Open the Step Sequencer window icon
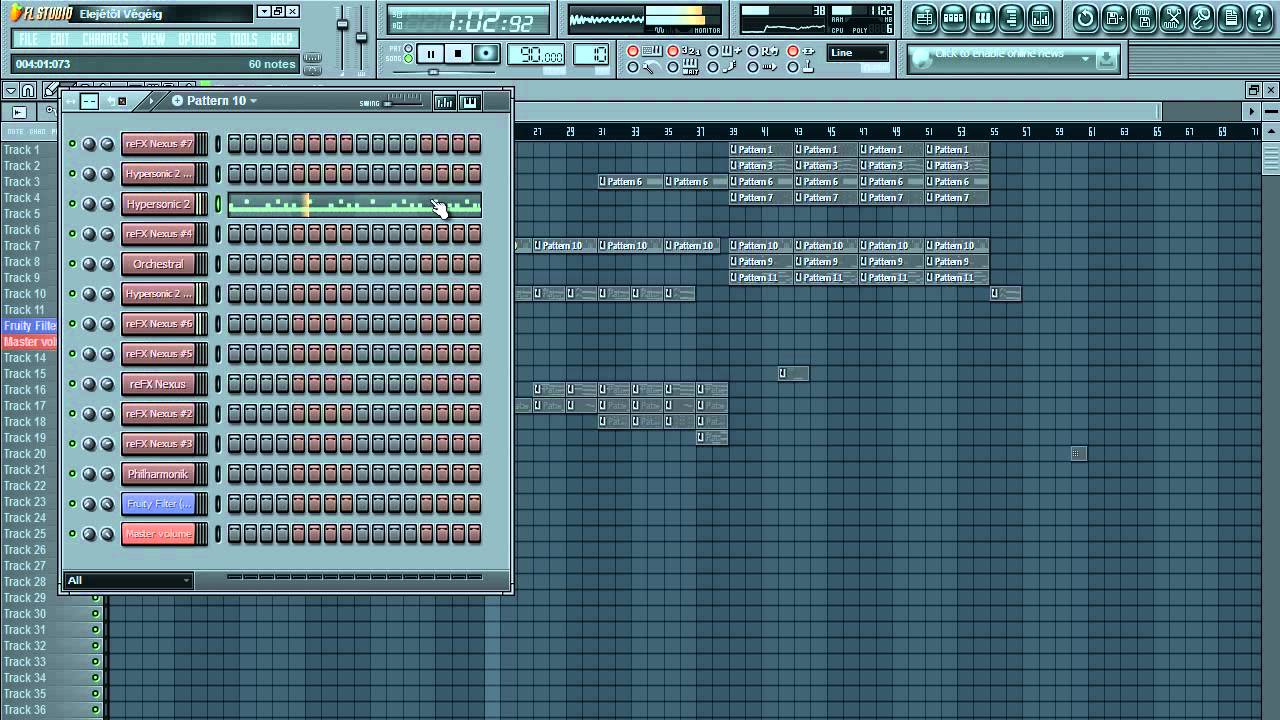The image size is (1280, 720). (954, 17)
